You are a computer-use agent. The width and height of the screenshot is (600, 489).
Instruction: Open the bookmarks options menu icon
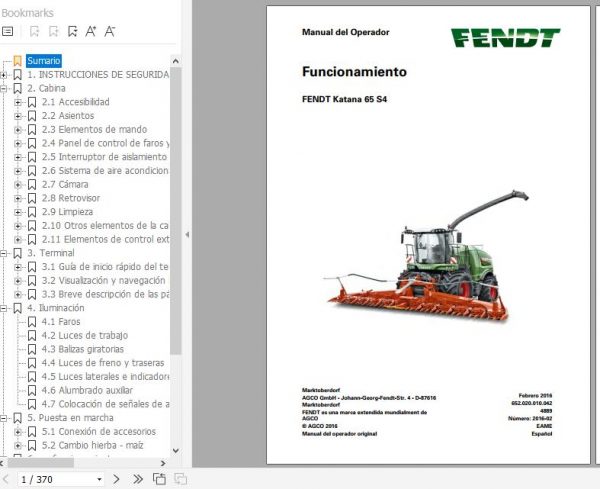click(x=7, y=31)
